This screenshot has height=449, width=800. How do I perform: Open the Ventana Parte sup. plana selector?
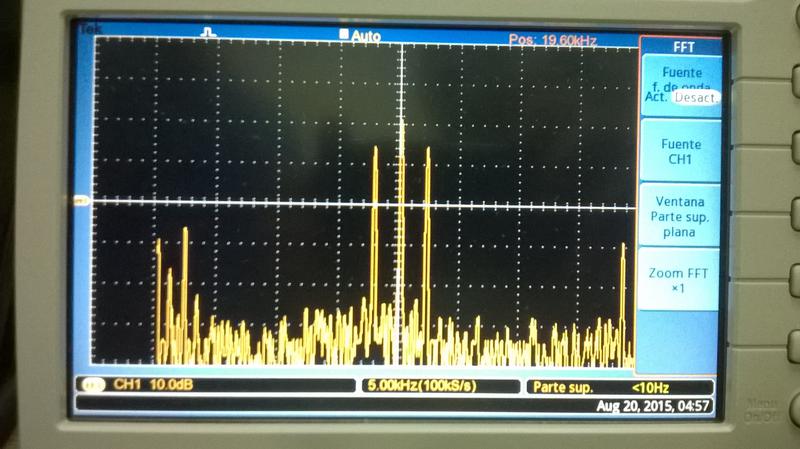[681, 216]
